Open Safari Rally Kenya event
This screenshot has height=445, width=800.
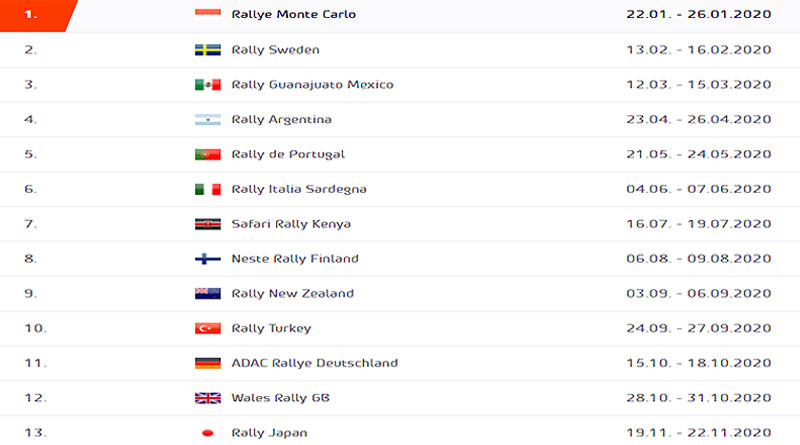pos(291,224)
